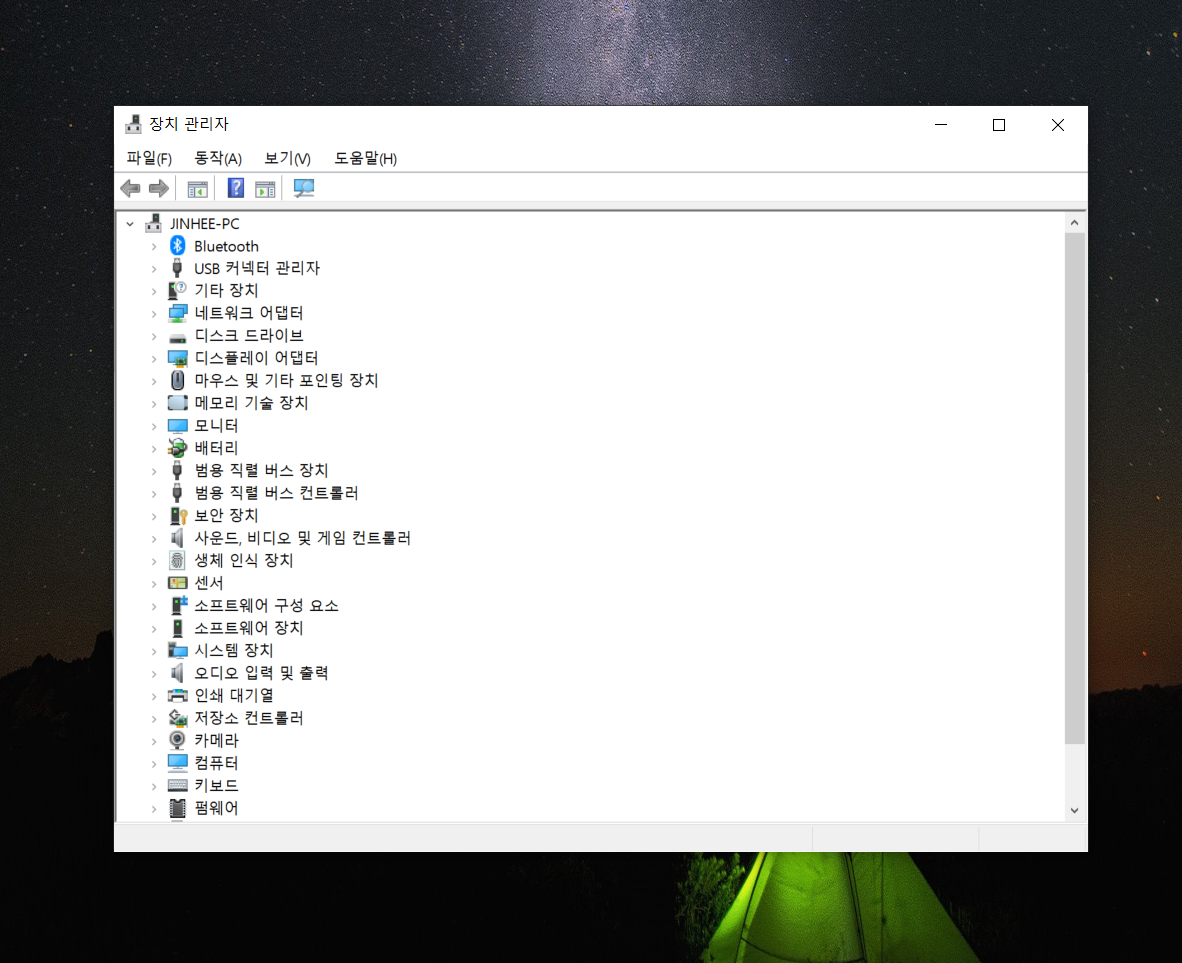Expand the 범용 직렬 버스 장치 category
The height and width of the screenshot is (963, 1182).
[154, 471]
